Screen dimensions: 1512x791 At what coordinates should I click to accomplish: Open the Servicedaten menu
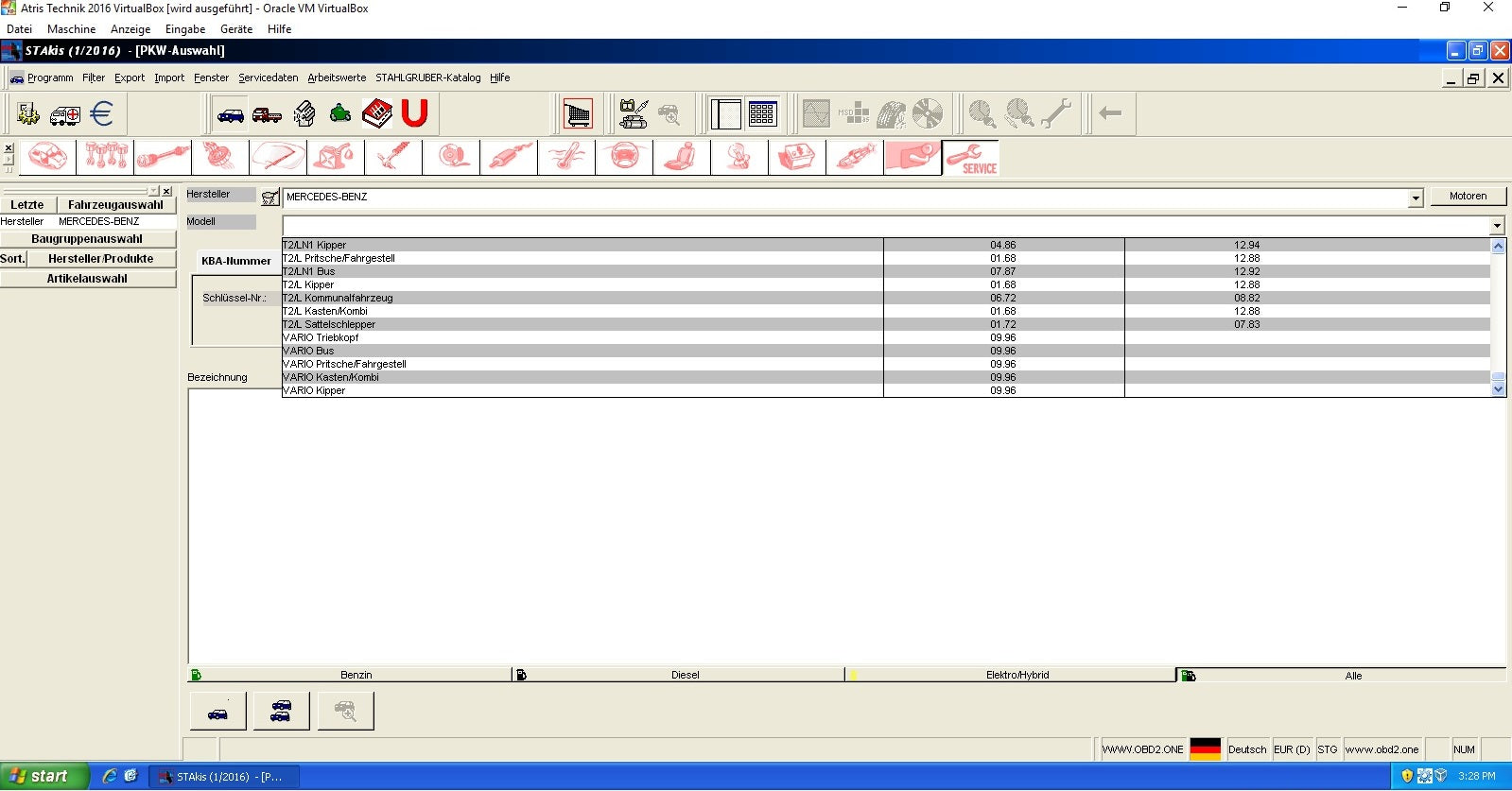click(x=268, y=77)
